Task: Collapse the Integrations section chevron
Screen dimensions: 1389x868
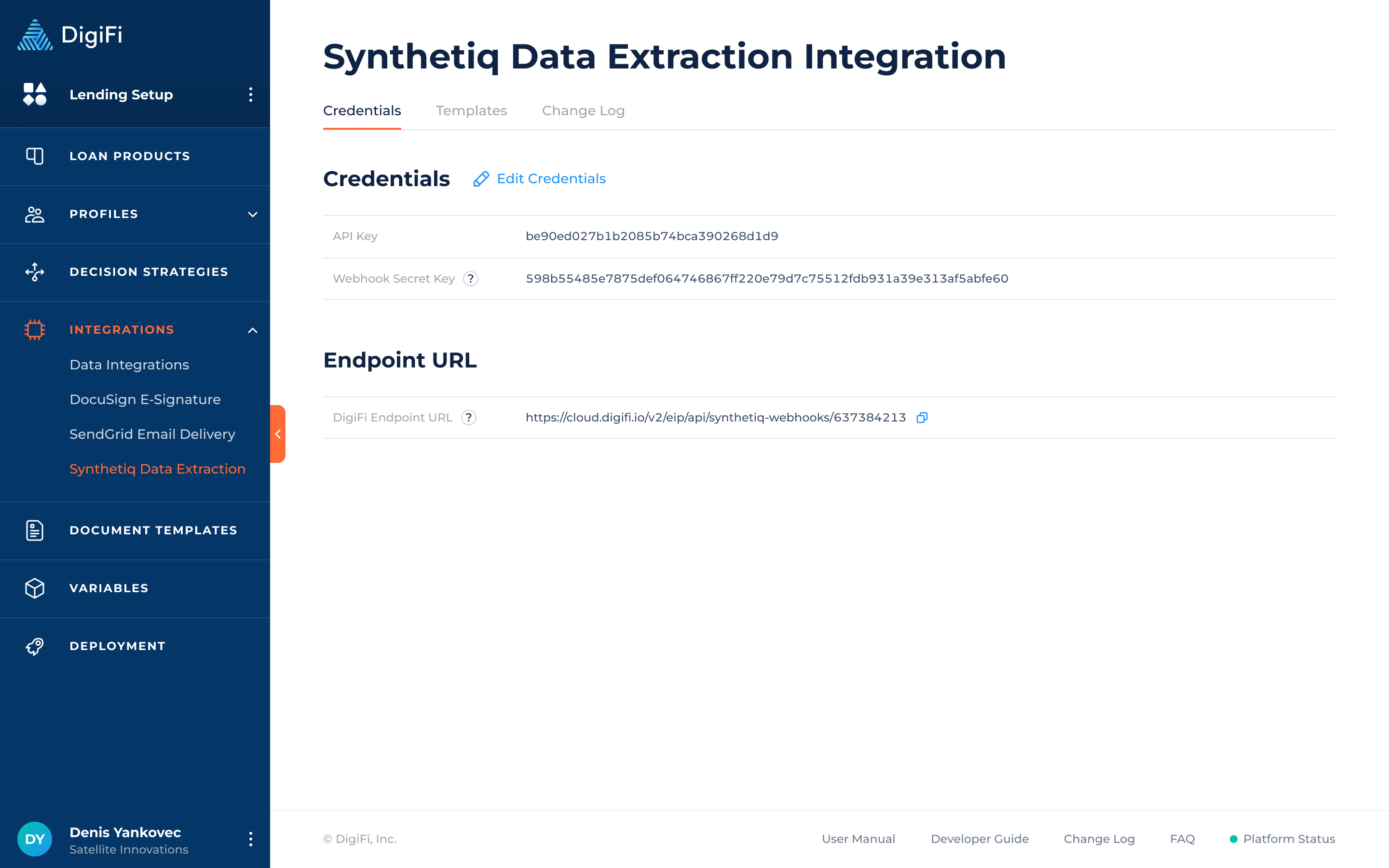Action: [252, 330]
